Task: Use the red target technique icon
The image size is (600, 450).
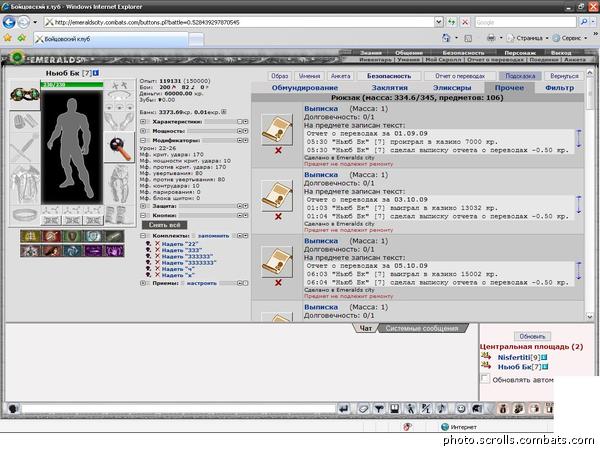Action: point(51,236)
